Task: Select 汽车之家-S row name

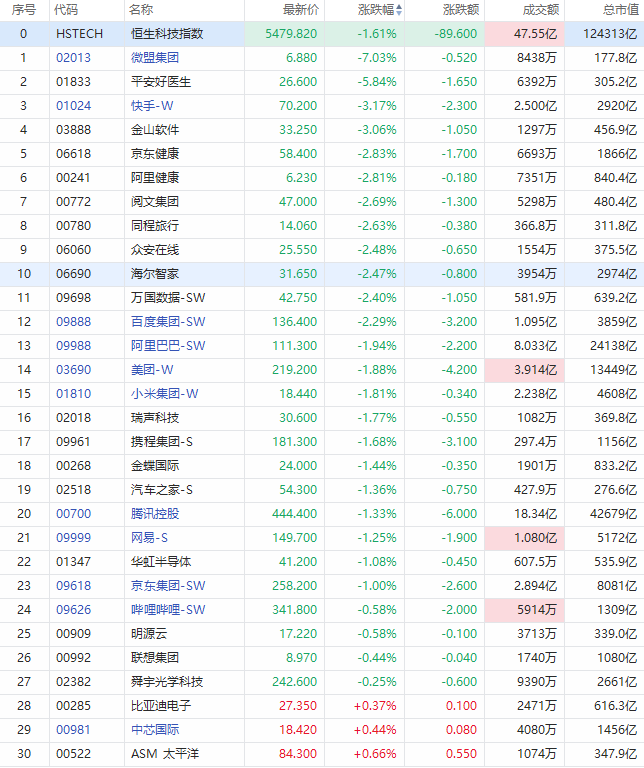Action: pyautogui.click(x=162, y=490)
